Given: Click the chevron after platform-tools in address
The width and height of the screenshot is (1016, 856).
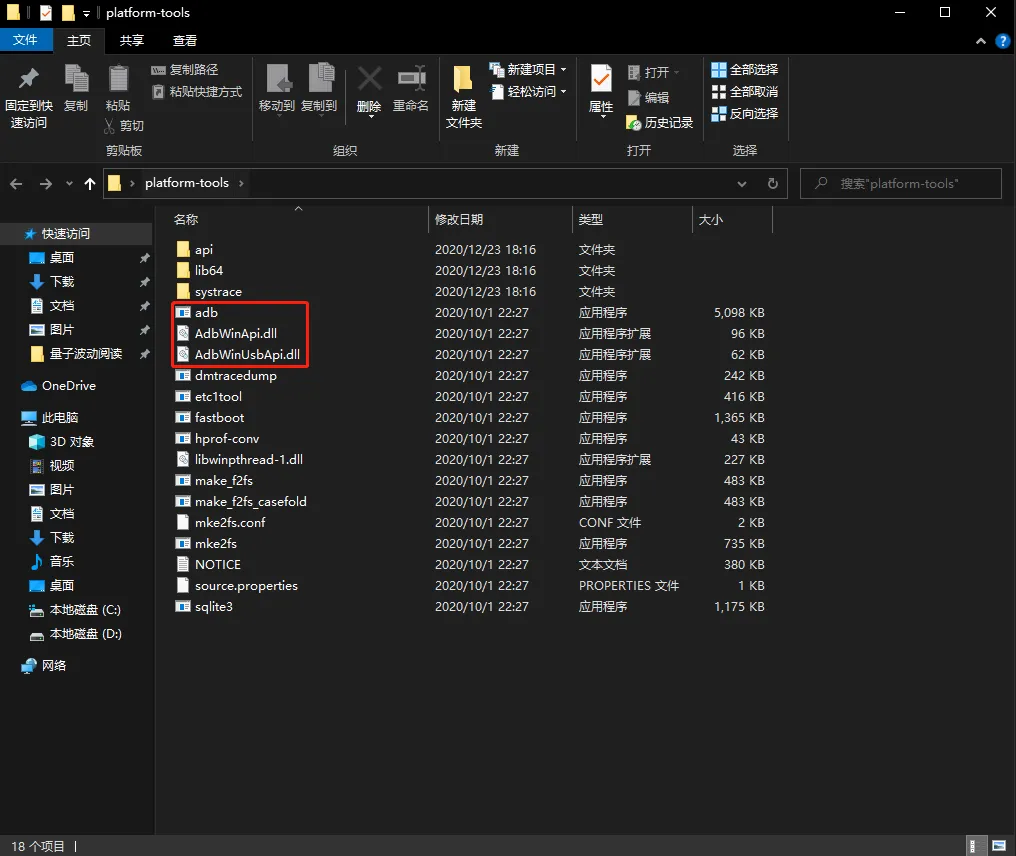Looking at the screenshot, I should point(241,183).
